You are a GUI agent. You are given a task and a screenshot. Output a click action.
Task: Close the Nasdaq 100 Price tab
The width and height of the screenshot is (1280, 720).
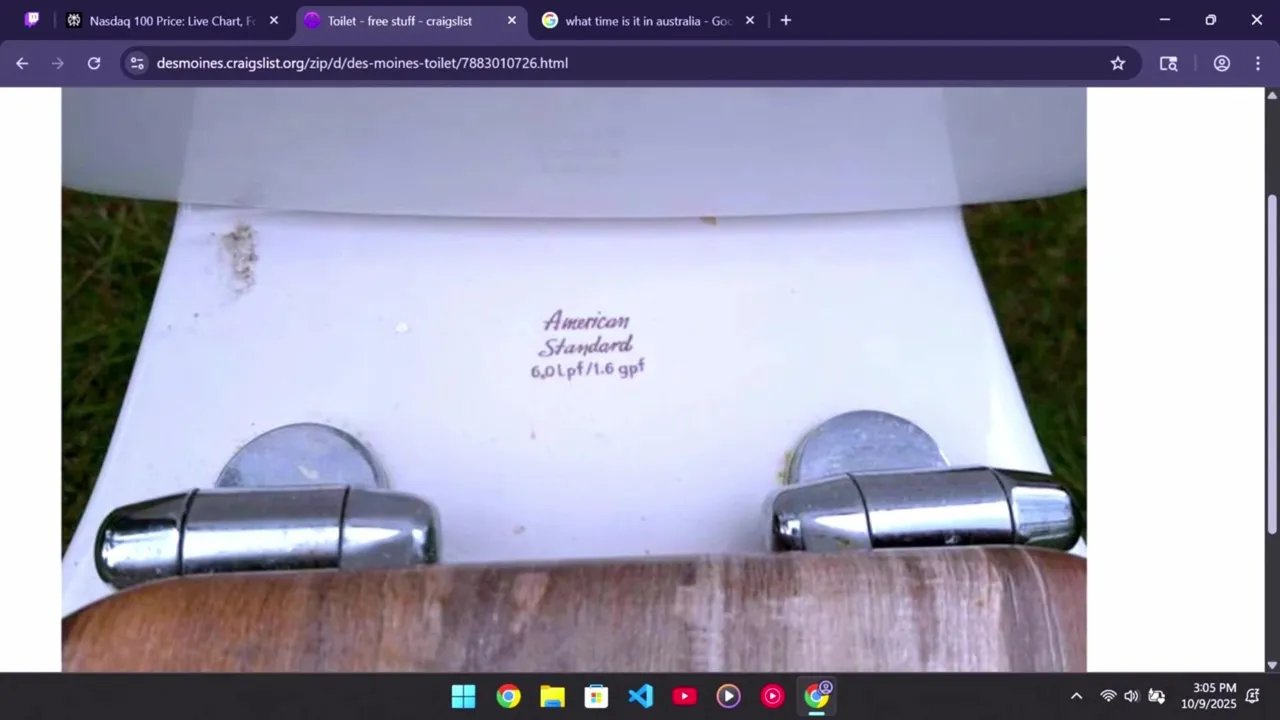pyautogui.click(x=274, y=20)
